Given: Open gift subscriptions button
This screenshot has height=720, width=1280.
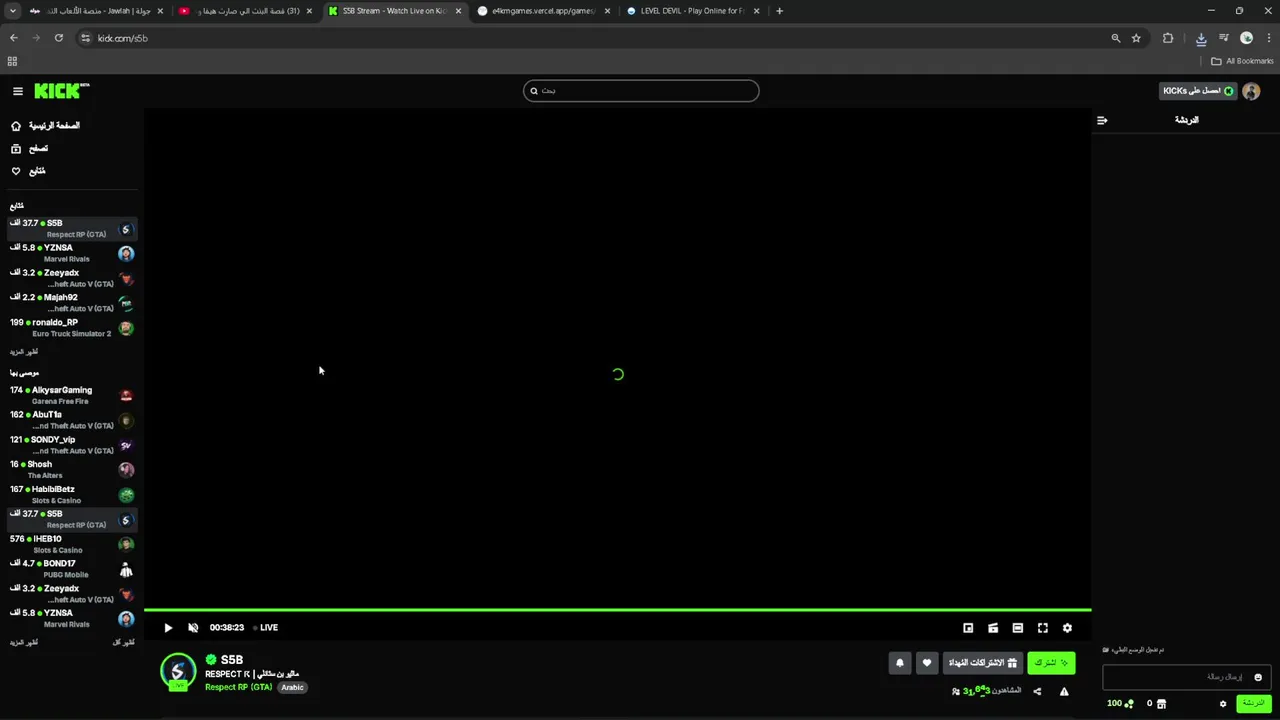Looking at the screenshot, I should tap(982, 663).
